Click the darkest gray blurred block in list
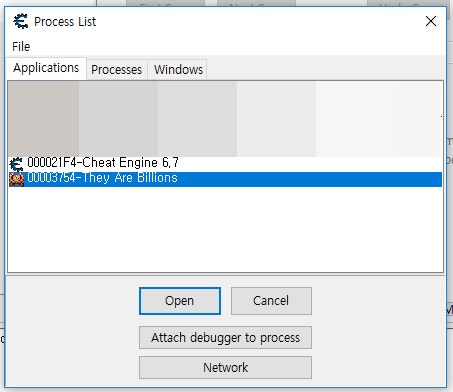The width and height of the screenshot is (453, 392). coord(43,119)
